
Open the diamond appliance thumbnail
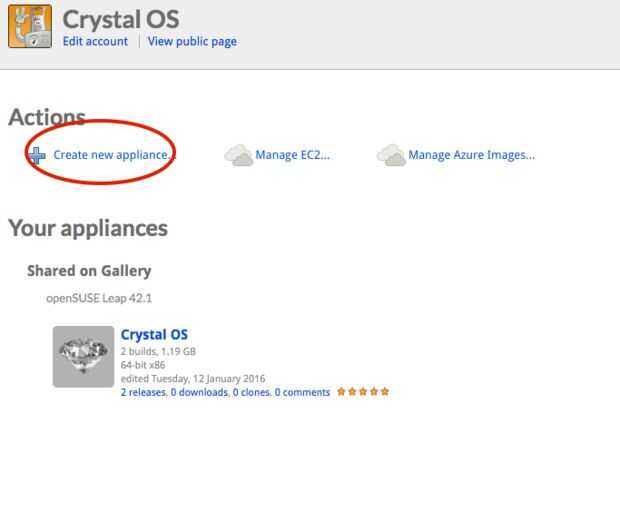click(x=83, y=357)
